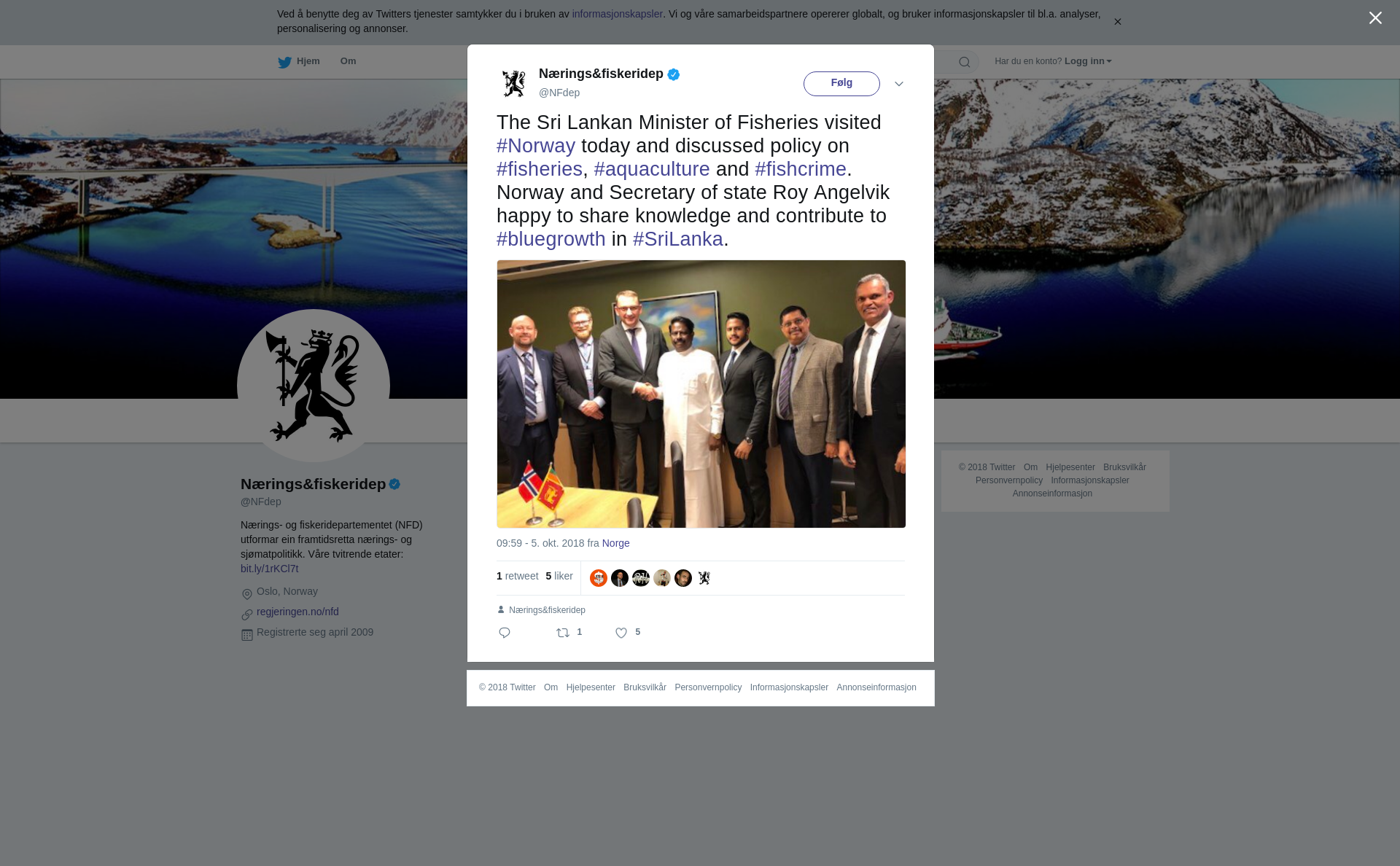Screen dimensions: 1400x866
Task: Click the Følg button
Action: tap(841, 83)
